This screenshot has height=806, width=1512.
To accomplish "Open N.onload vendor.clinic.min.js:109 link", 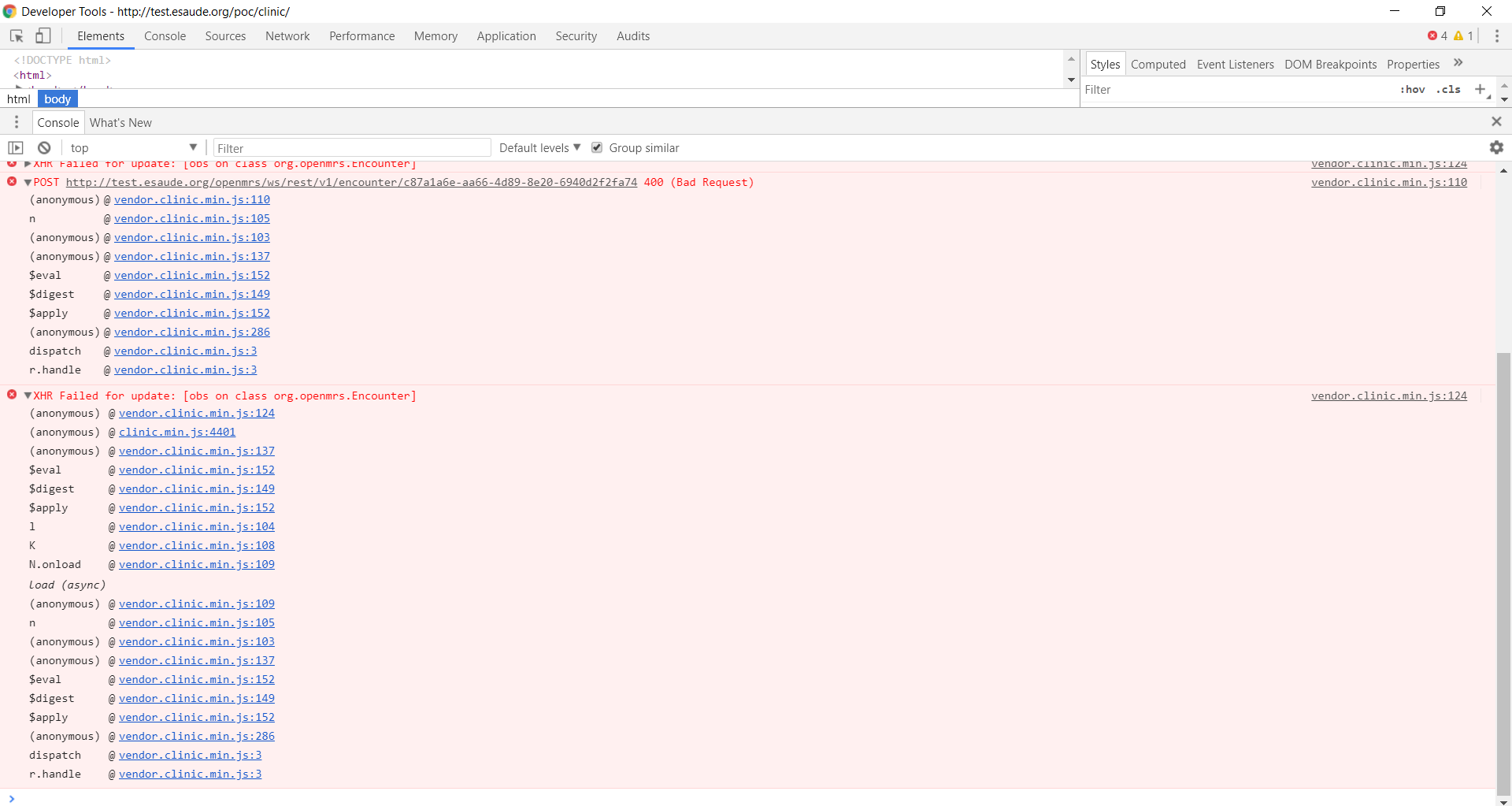I will pyautogui.click(x=197, y=565).
